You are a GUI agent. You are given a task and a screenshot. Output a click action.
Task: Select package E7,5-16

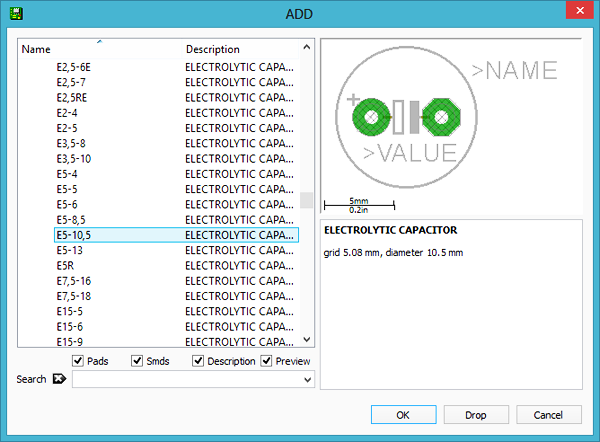(176, 281)
